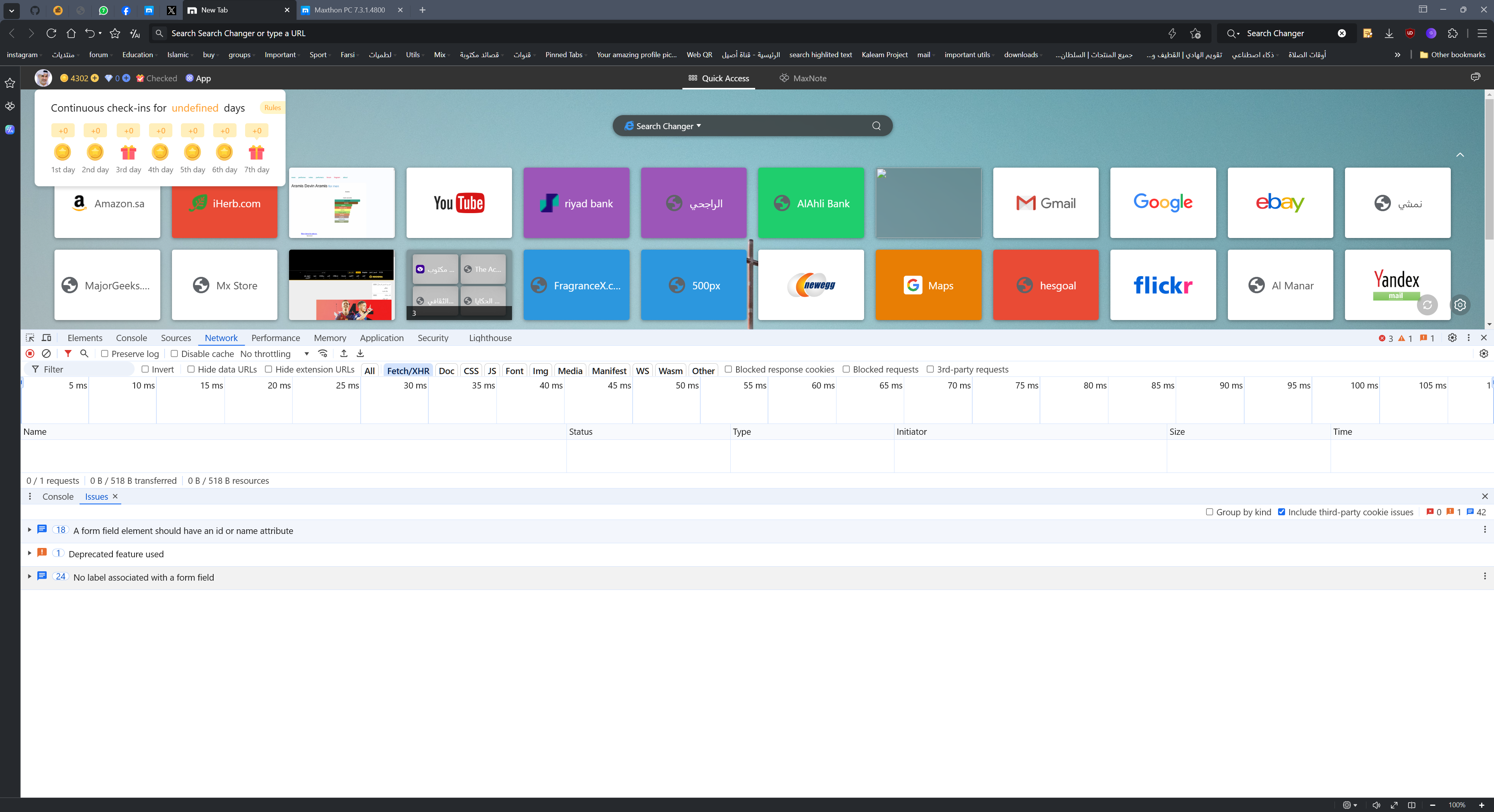Enable the Disable cache checkbox
This screenshot has width=1494, height=812.
[174, 353]
